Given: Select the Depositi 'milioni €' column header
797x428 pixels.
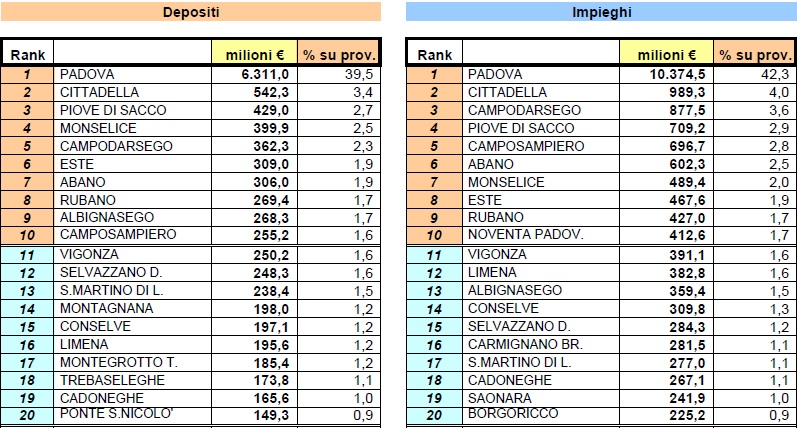Looking at the screenshot, I should (x=255, y=53).
